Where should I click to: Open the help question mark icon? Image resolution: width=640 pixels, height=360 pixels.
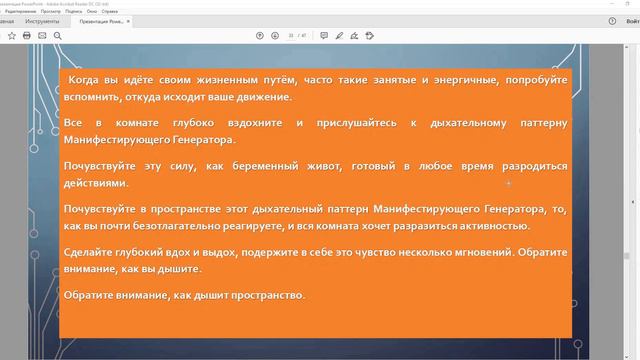tap(612, 21)
